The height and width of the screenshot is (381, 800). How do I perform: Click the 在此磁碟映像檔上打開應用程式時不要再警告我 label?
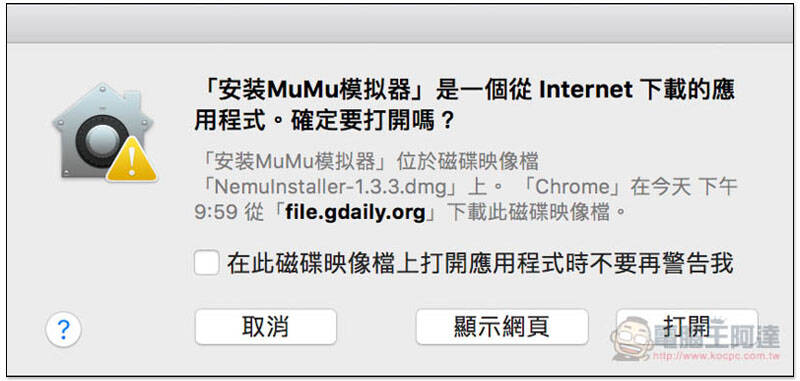[480, 264]
